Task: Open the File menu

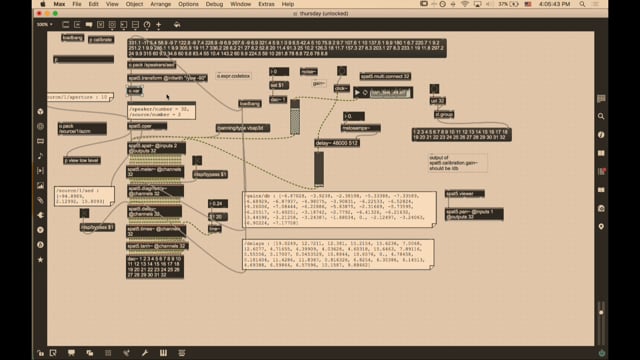Action: click(77, 4)
